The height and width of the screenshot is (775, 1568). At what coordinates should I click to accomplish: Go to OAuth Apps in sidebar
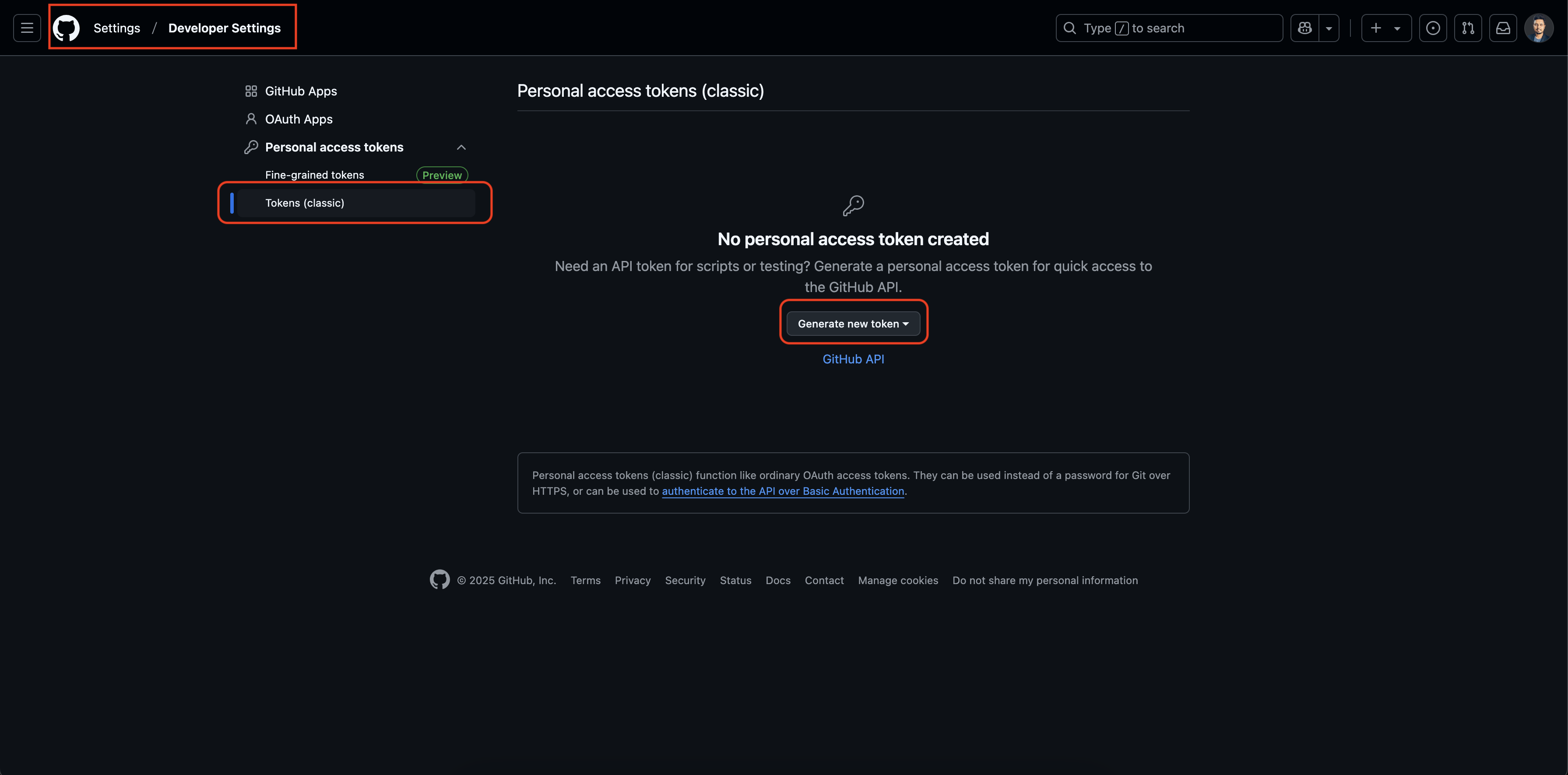click(x=298, y=120)
